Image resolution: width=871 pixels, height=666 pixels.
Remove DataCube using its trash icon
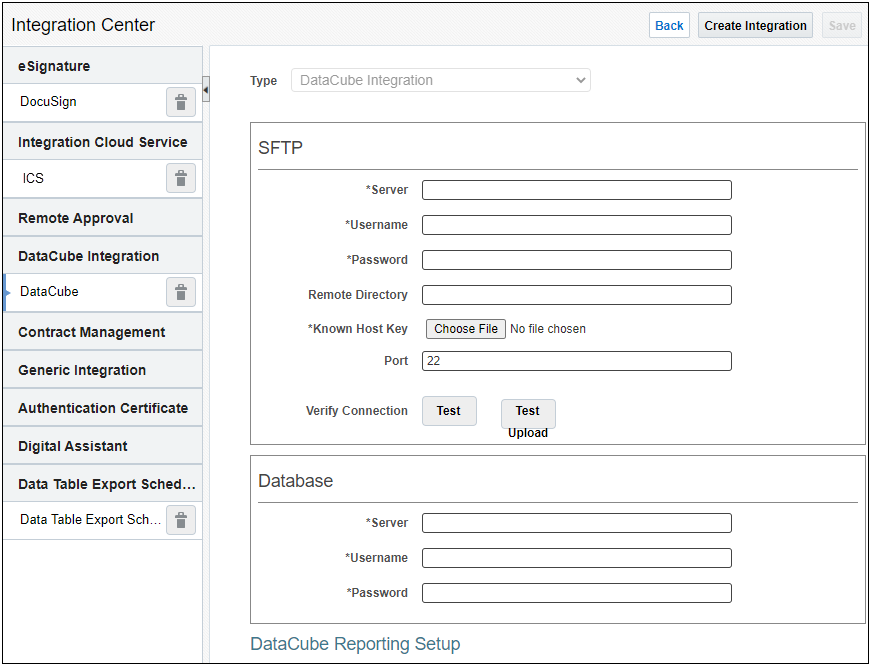(x=180, y=292)
